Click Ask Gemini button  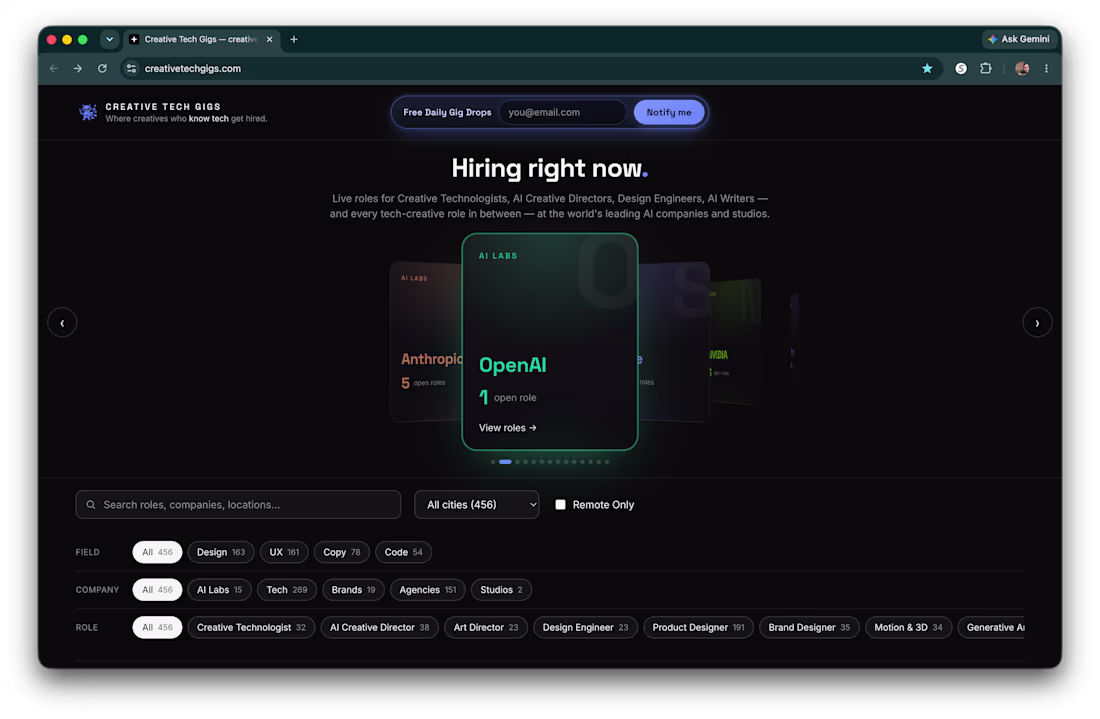pyautogui.click(x=1019, y=39)
